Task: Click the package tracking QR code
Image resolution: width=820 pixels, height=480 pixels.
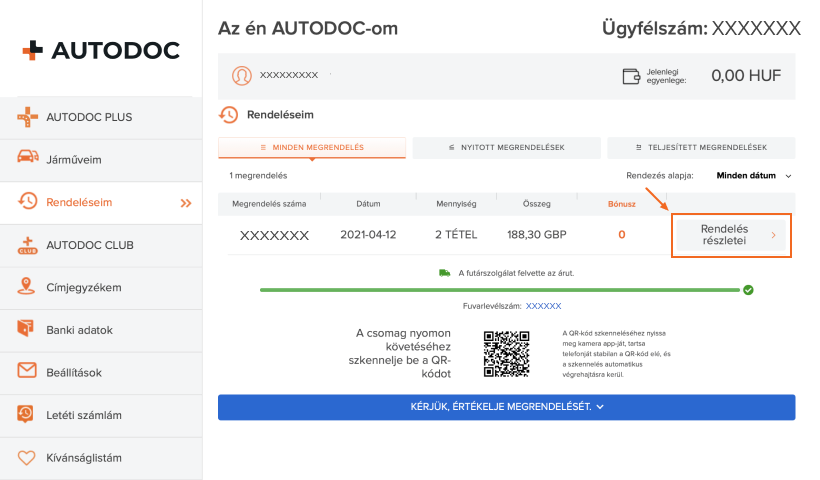Action: (506, 353)
